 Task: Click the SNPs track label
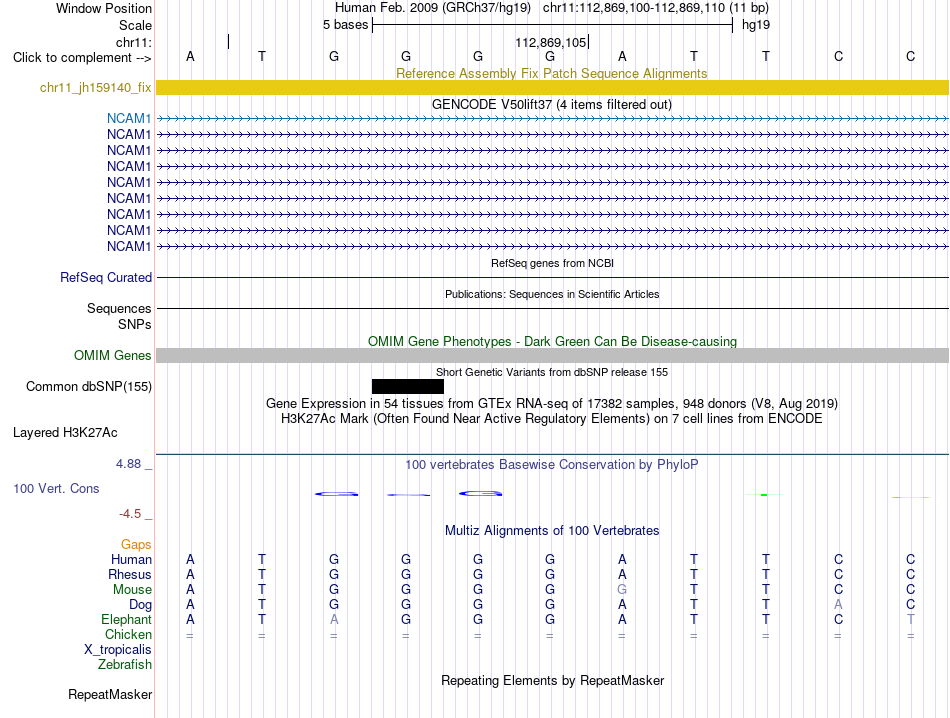[x=135, y=324]
